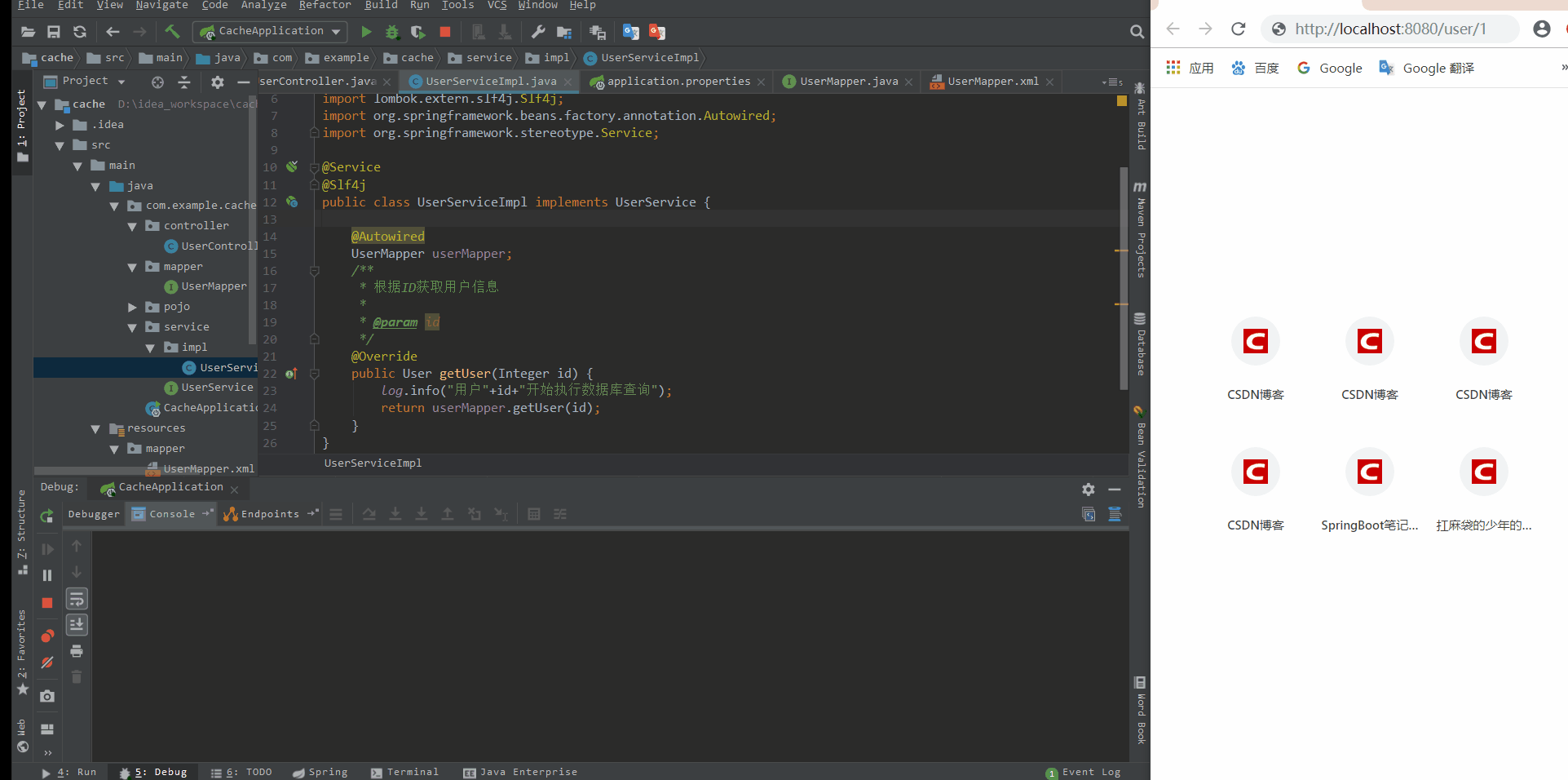This screenshot has width=1568, height=780.
Task: Click the blue Google Translate icon
Action: click(x=631, y=32)
